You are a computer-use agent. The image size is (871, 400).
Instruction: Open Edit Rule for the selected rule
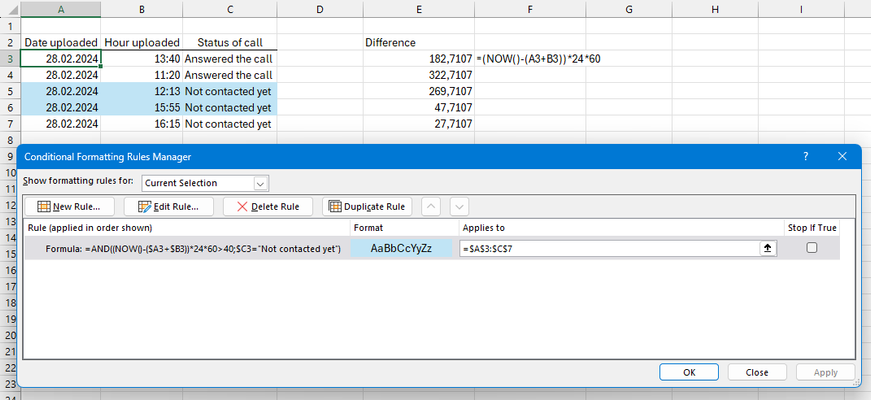point(169,207)
